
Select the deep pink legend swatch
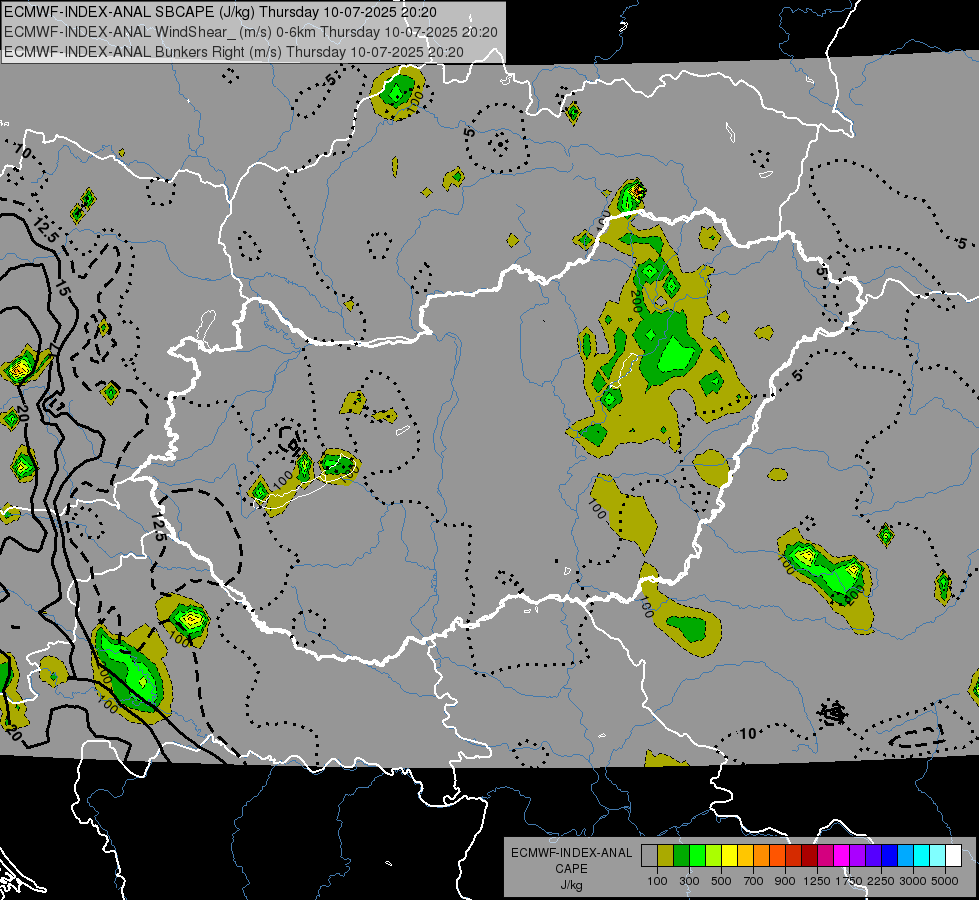pos(825,856)
